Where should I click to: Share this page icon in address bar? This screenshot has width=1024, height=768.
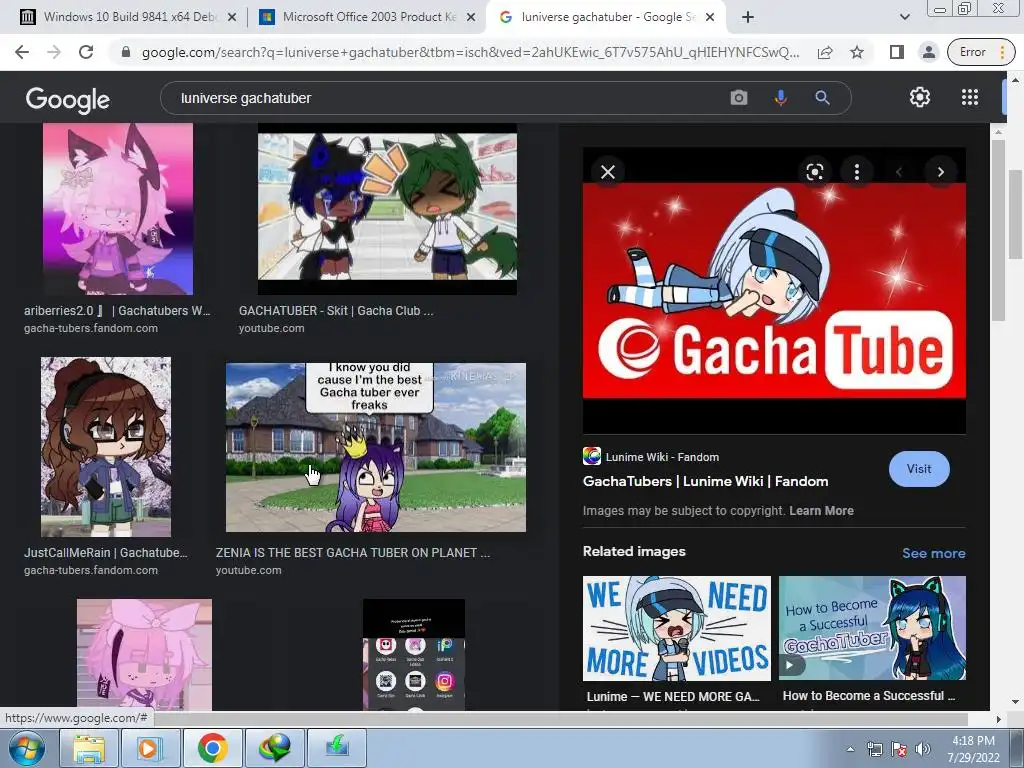[825, 52]
